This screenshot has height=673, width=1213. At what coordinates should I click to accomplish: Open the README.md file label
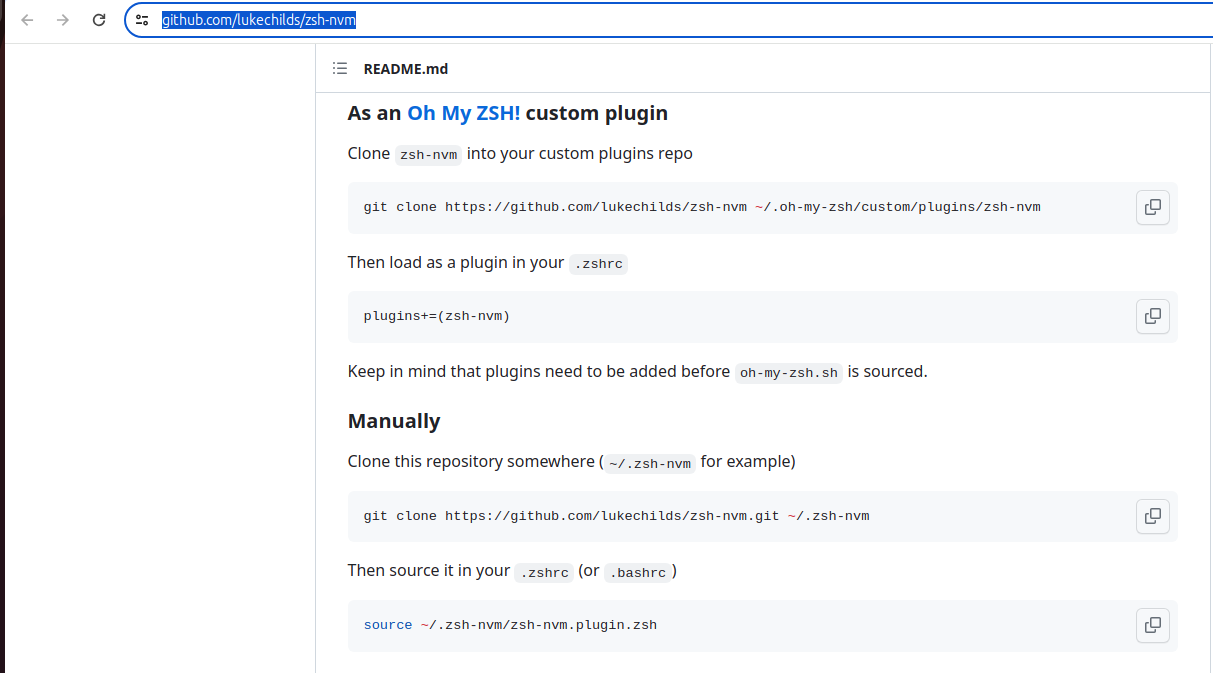(406, 69)
